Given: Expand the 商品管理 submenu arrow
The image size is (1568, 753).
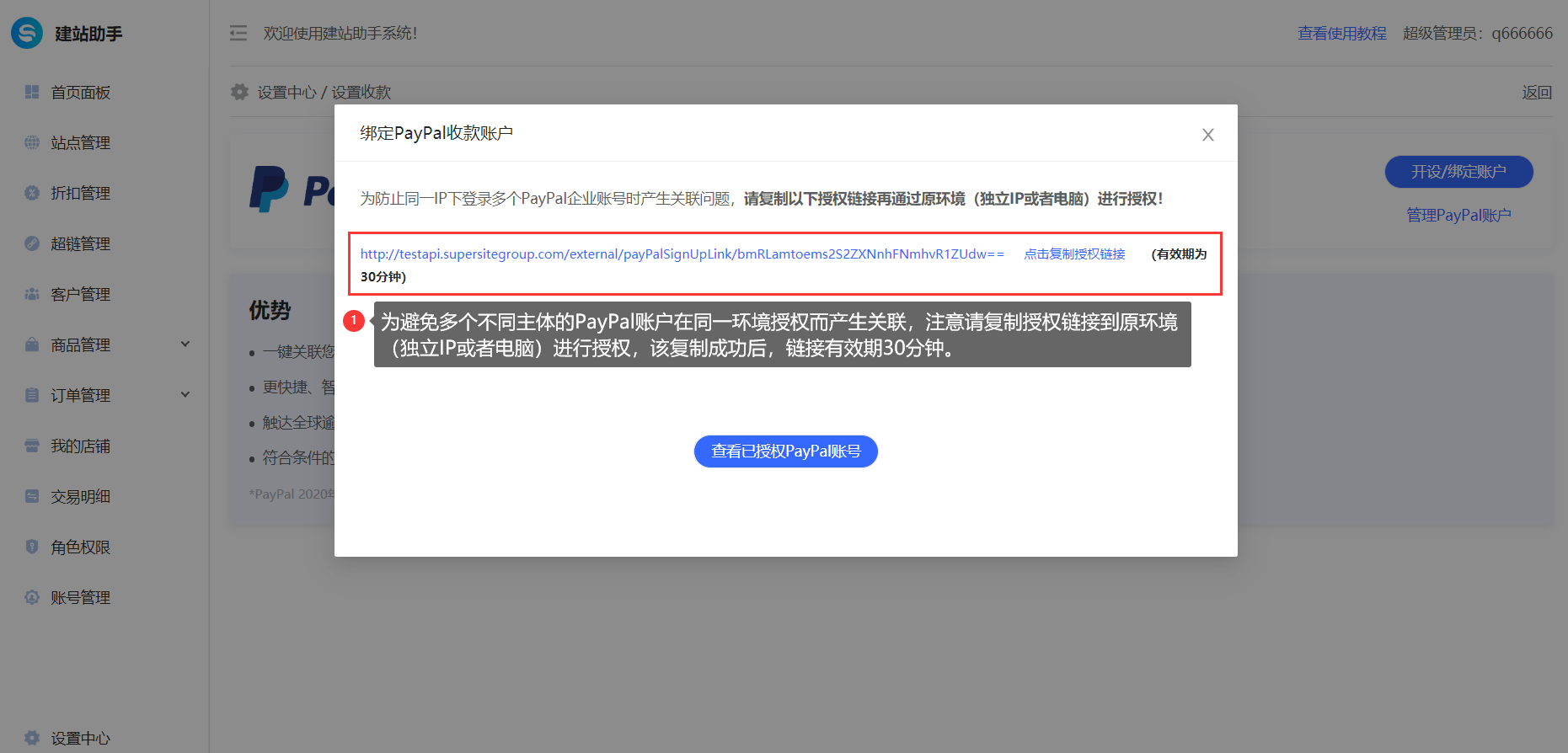Looking at the screenshot, I should tap(185, 344).
